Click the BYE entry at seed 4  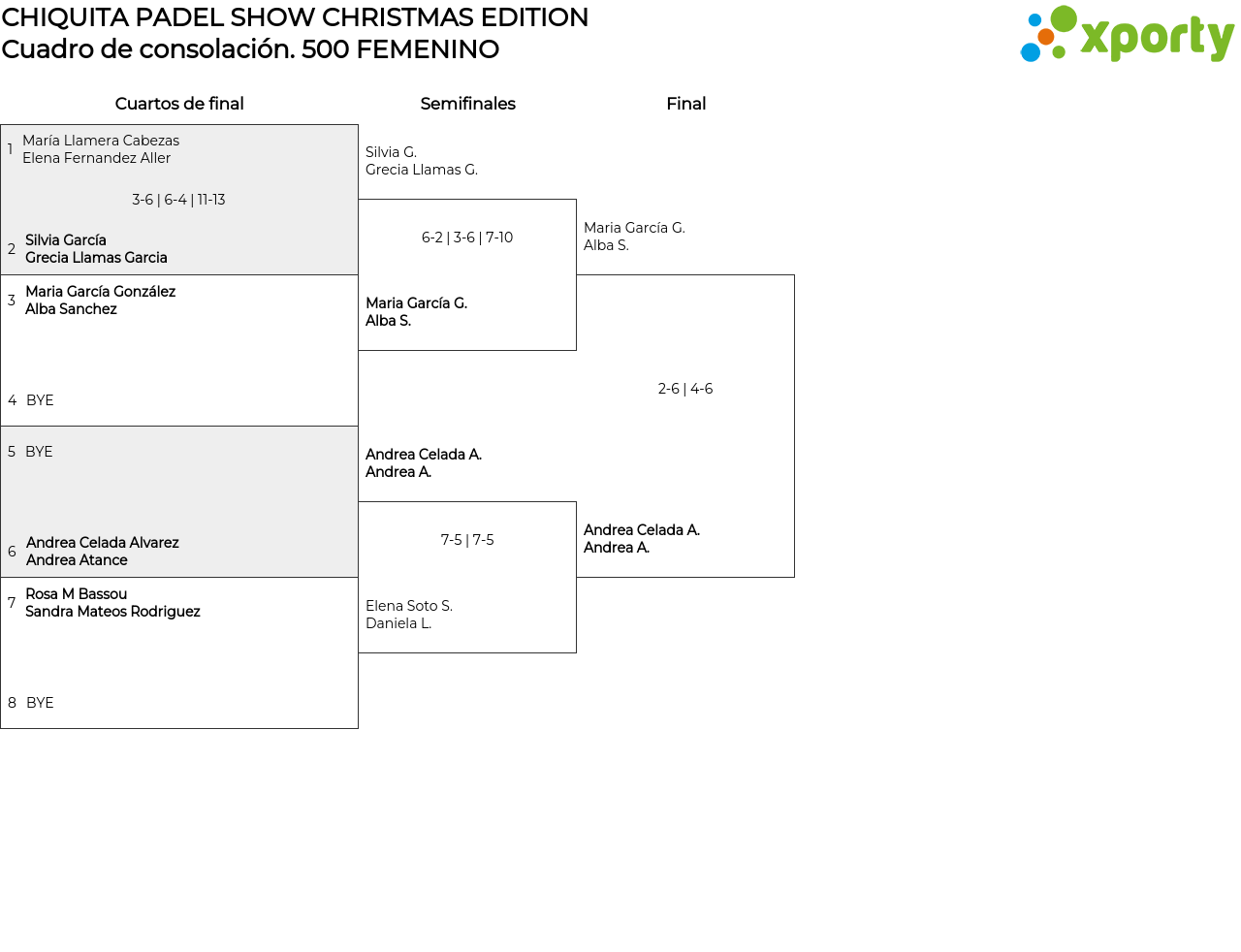40,400
